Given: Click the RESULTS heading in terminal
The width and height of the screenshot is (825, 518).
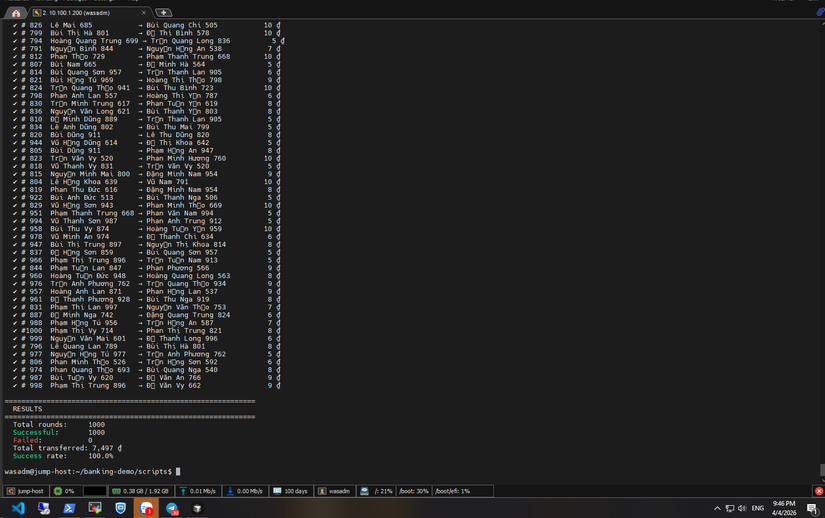Looking at the screenshot, I should [27, 409].
